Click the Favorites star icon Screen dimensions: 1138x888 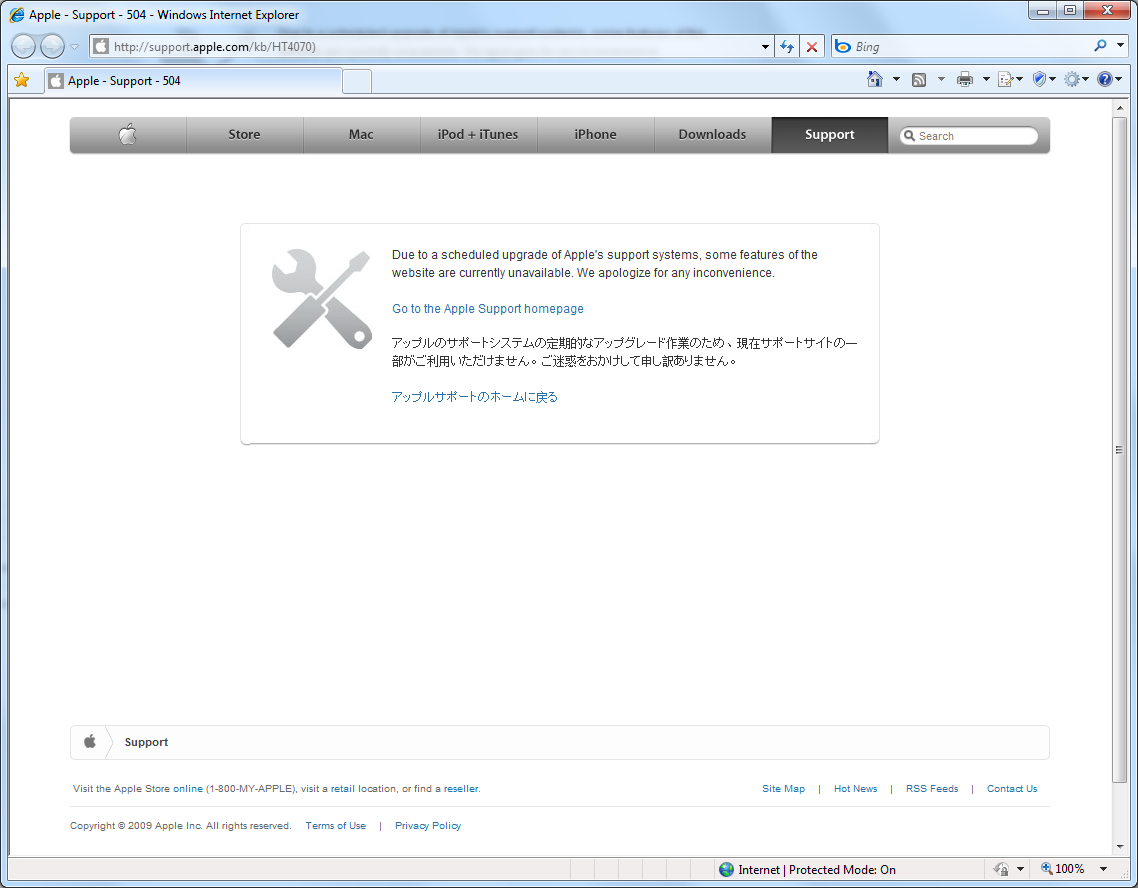22,80
